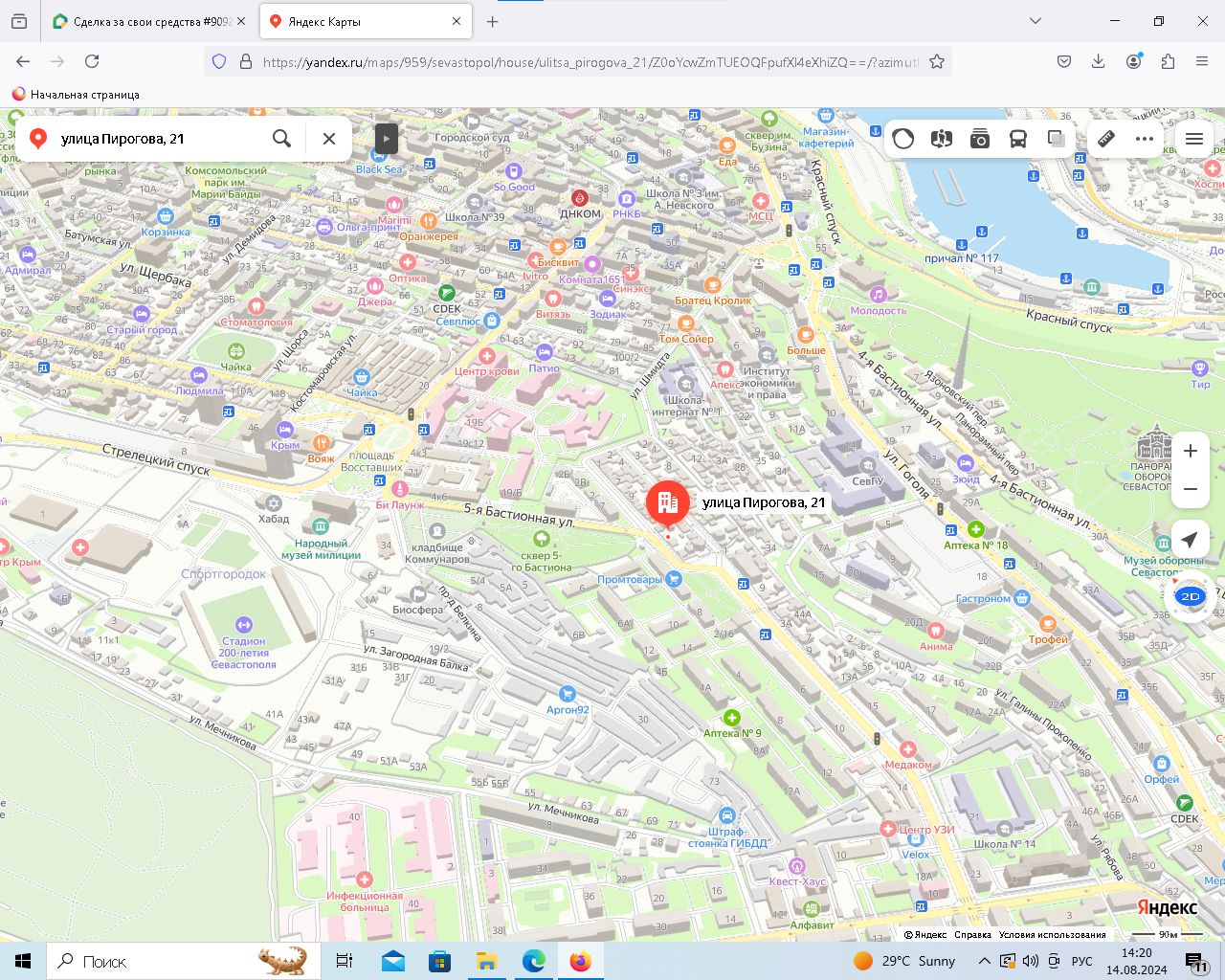Open Yandex Maps hamburger menu

click(x=1193, y=139)
